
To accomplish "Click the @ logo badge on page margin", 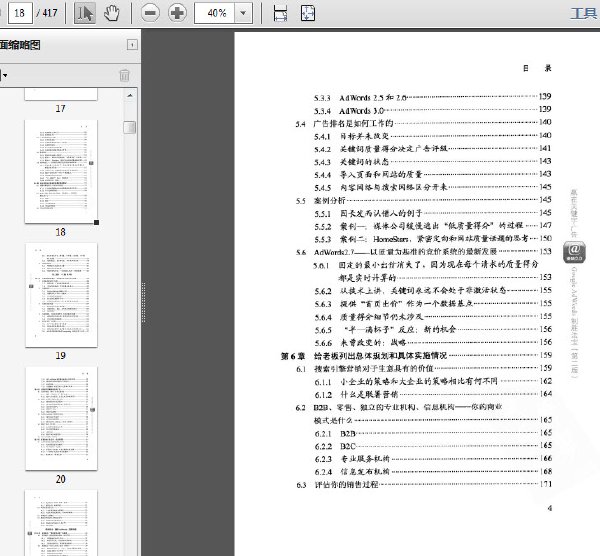I will point(574,252).
